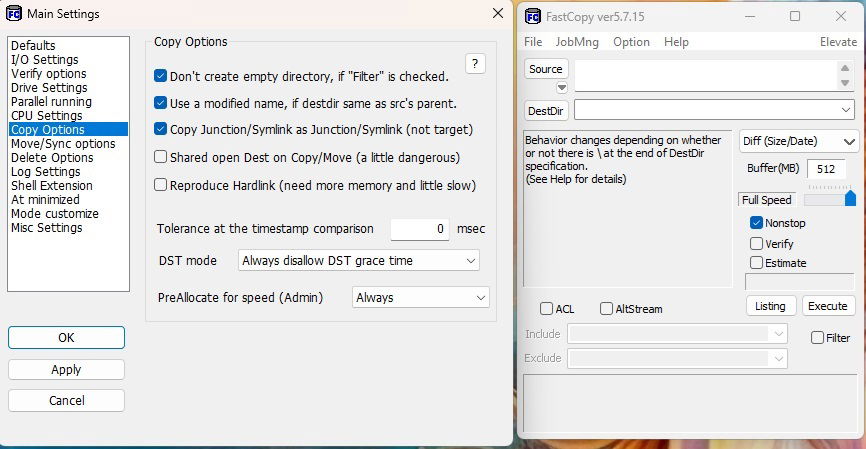Click the Source field scroll up arrow

(x=844, y=67)
